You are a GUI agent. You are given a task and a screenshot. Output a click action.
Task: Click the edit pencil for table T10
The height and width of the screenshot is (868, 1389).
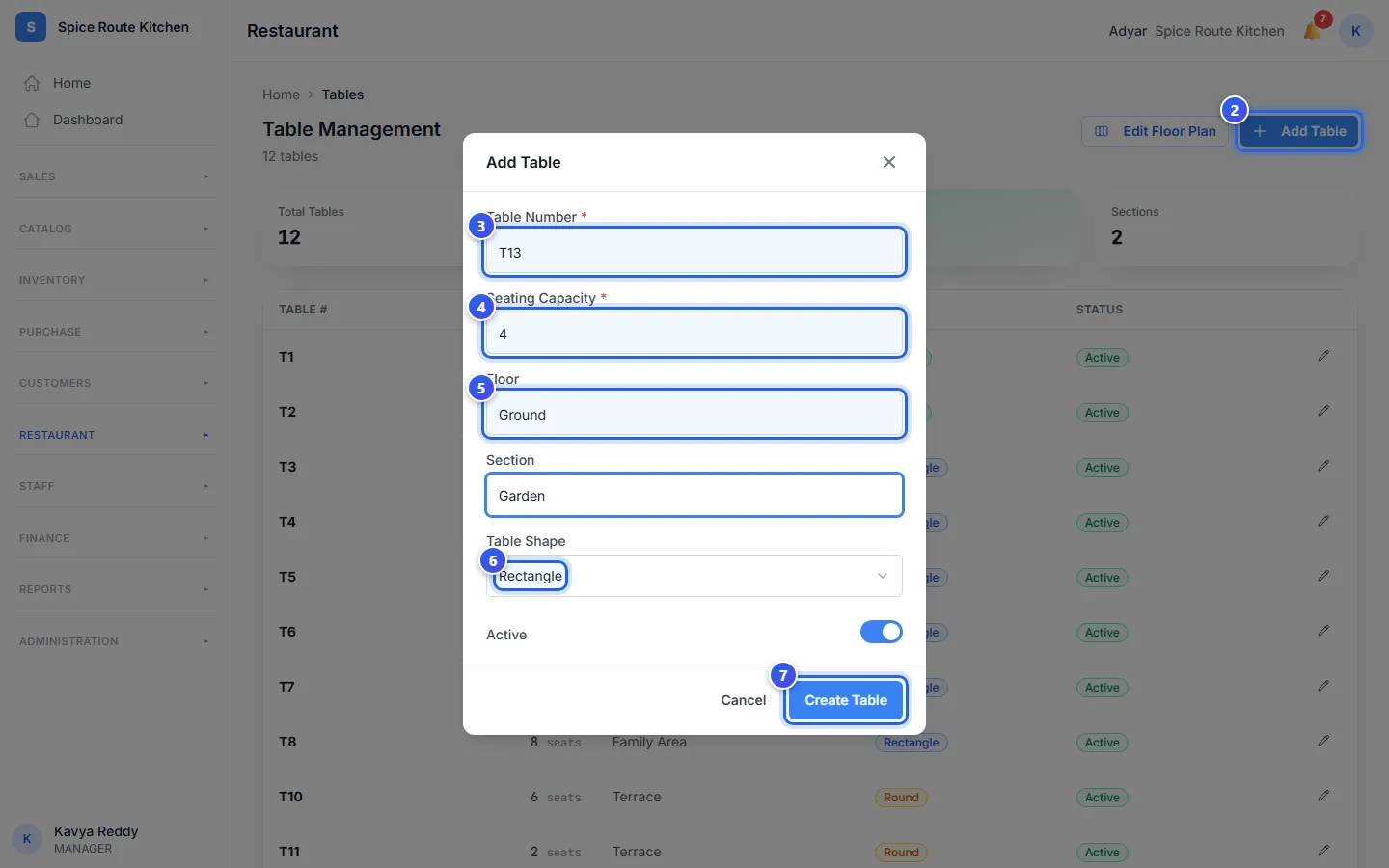tap(1323, 797)
